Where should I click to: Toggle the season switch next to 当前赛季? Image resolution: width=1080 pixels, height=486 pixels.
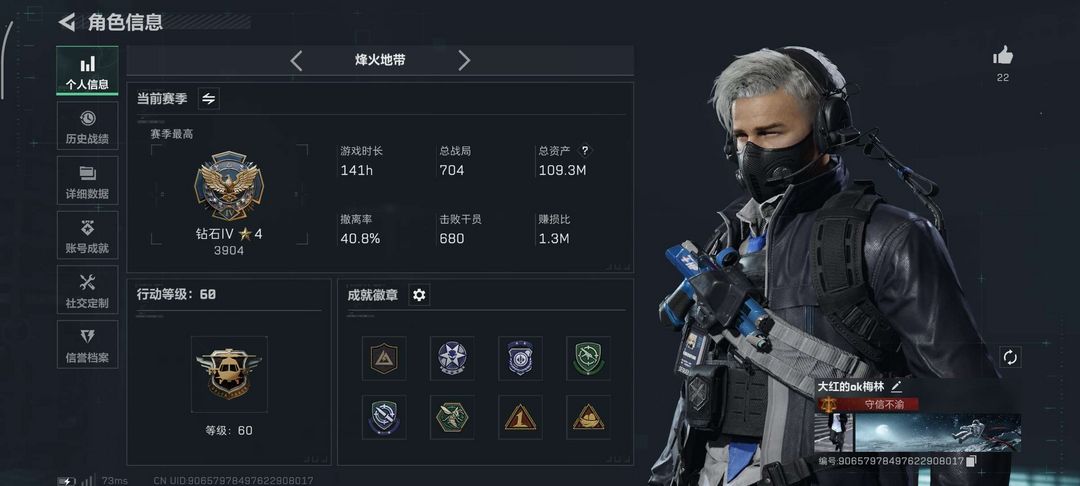(209, 98)
